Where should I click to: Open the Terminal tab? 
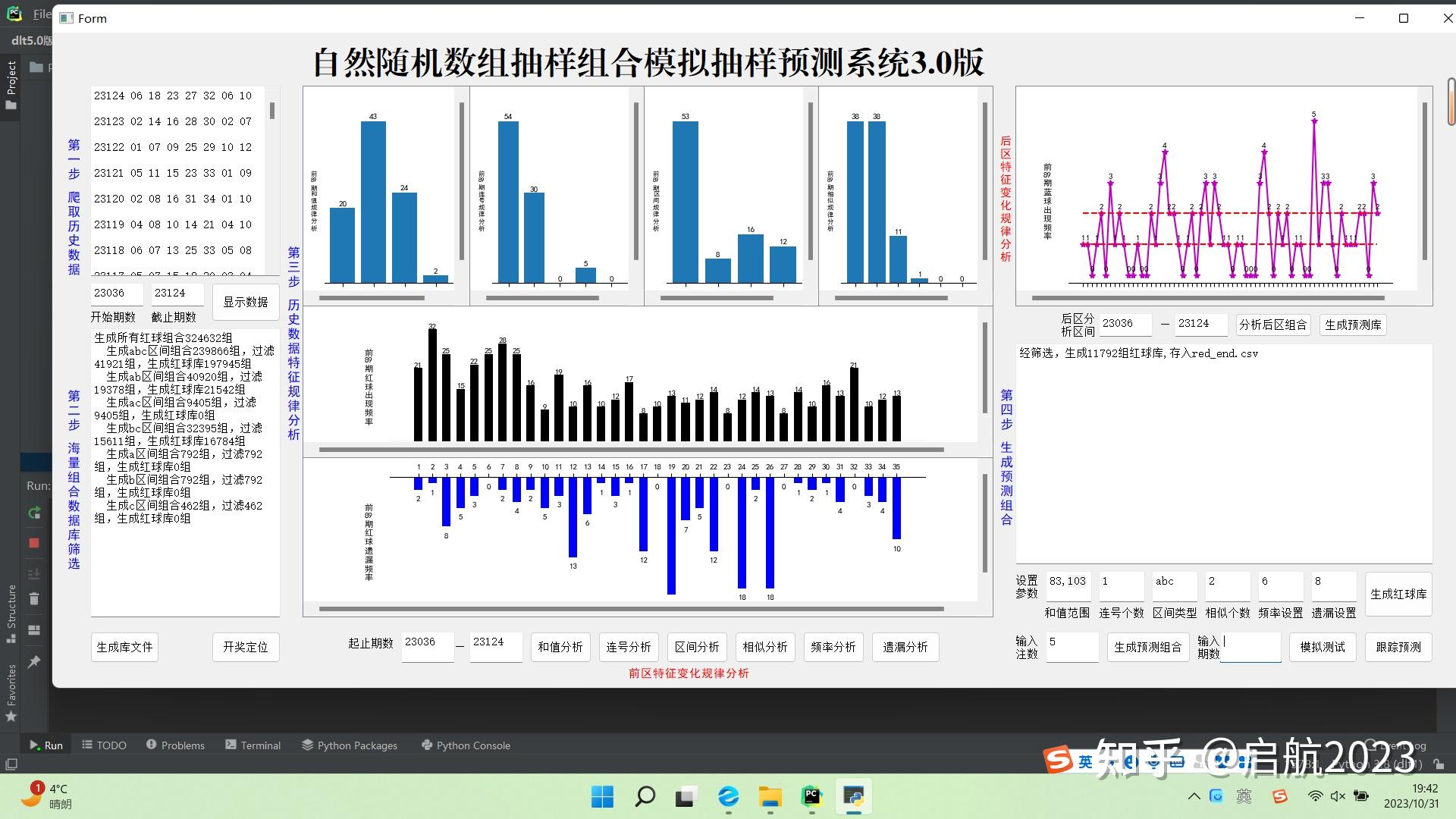tap(253, 745)
